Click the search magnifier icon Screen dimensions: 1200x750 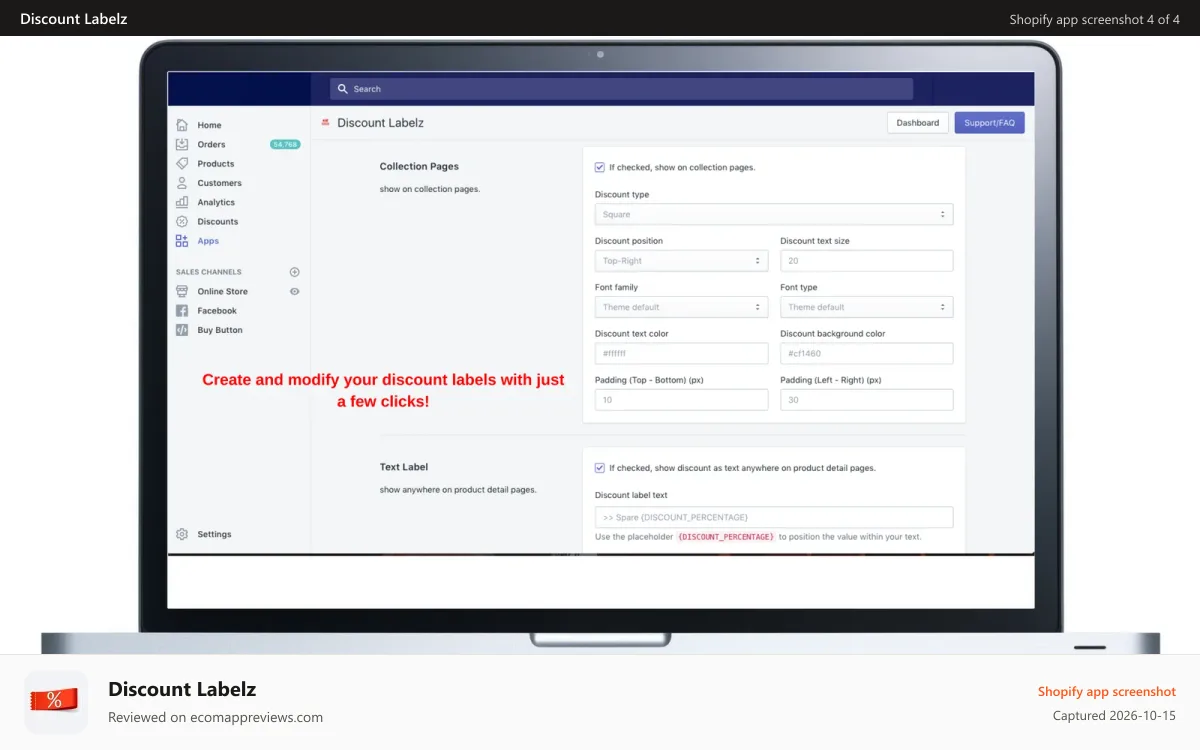(x=343, y=89)
